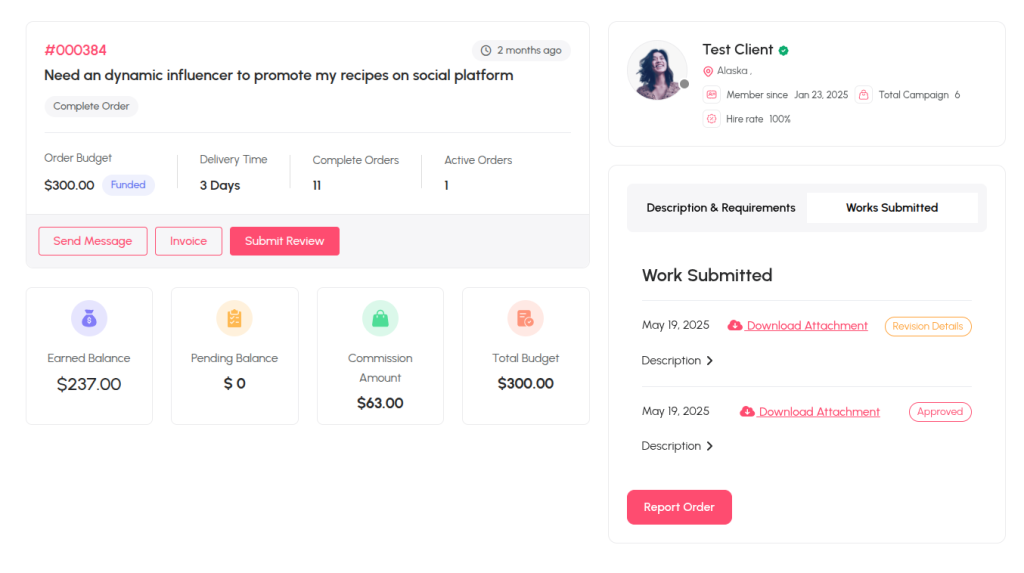Viewport: 1024px width, 573px height.
Task: Click the Member since calendar icon
Action: tap(712, 95)
